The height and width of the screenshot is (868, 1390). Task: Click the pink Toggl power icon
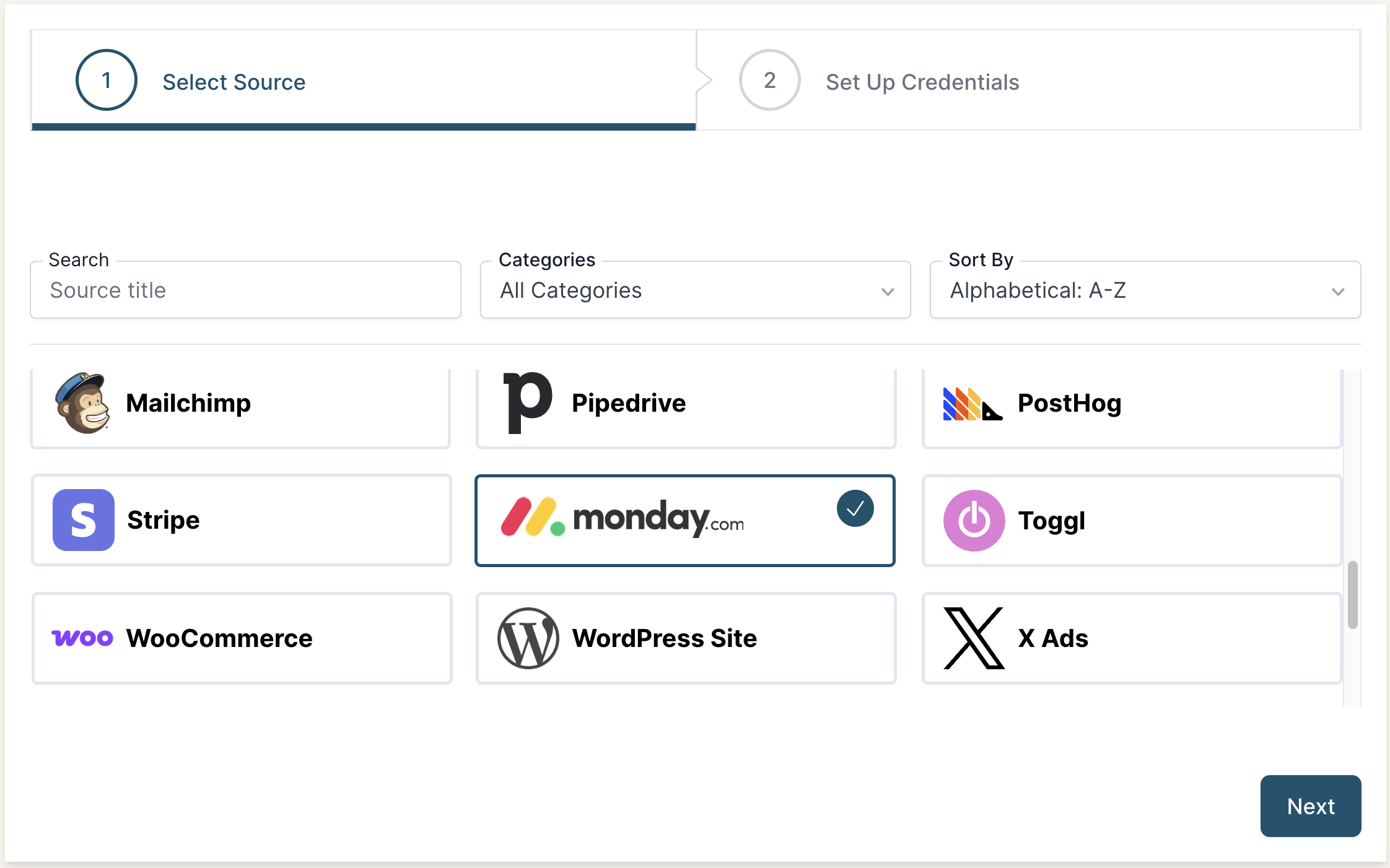pos(974,521)
